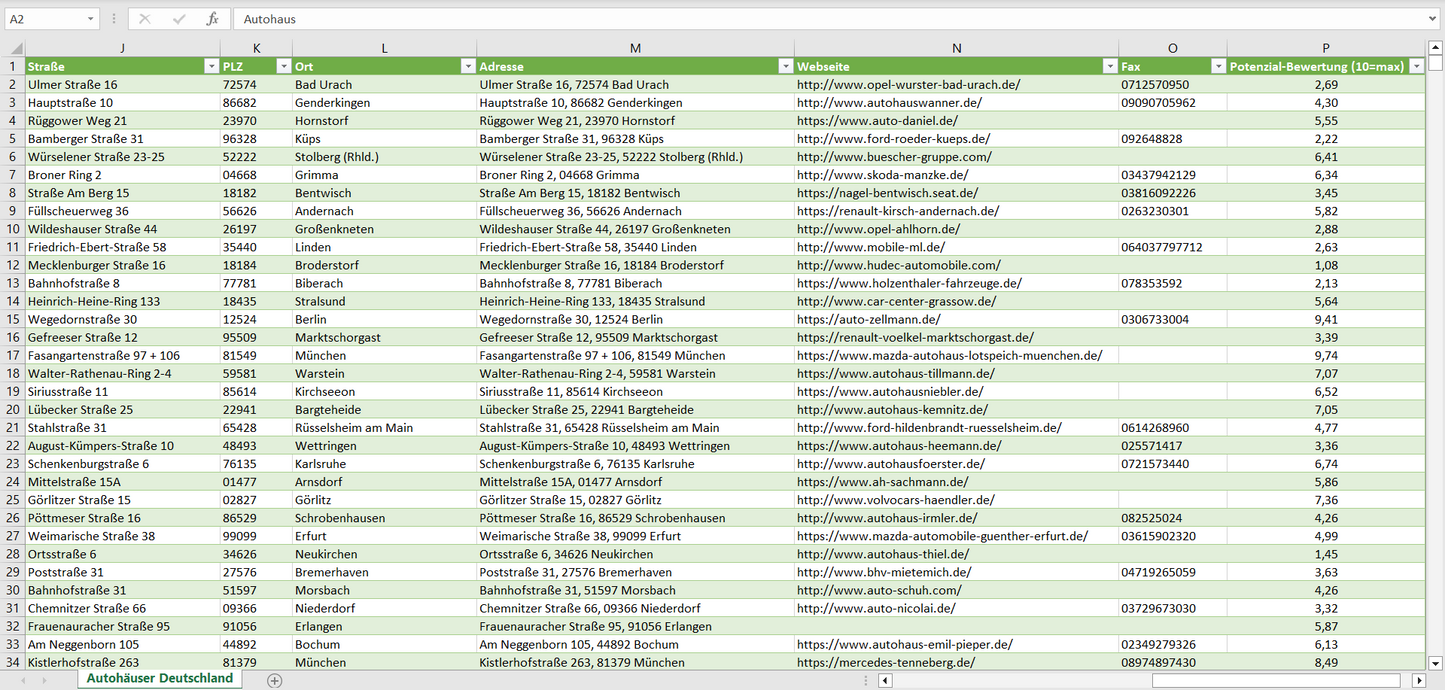Click inside the formula bar showing Autohaus
1445x690 pixels.
tap(800, 19)
